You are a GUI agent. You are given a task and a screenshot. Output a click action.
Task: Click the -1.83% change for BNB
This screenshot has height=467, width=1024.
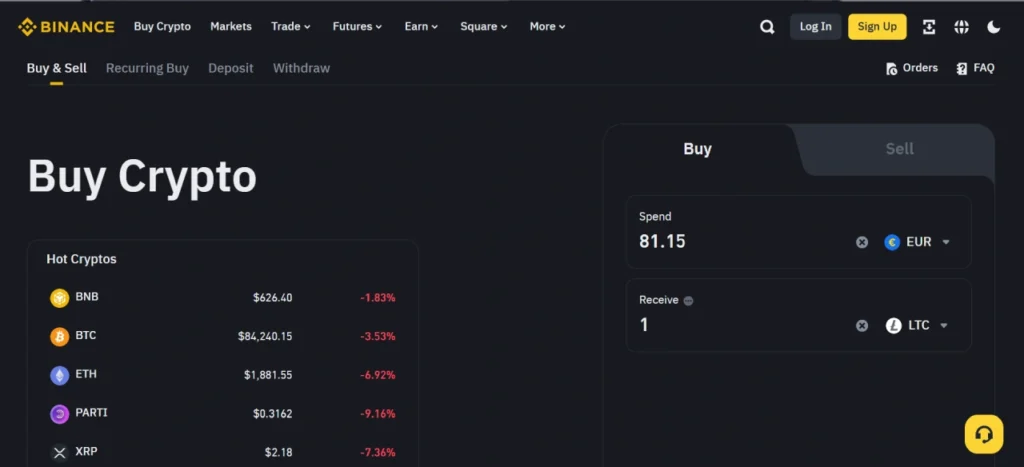(377, 298)
